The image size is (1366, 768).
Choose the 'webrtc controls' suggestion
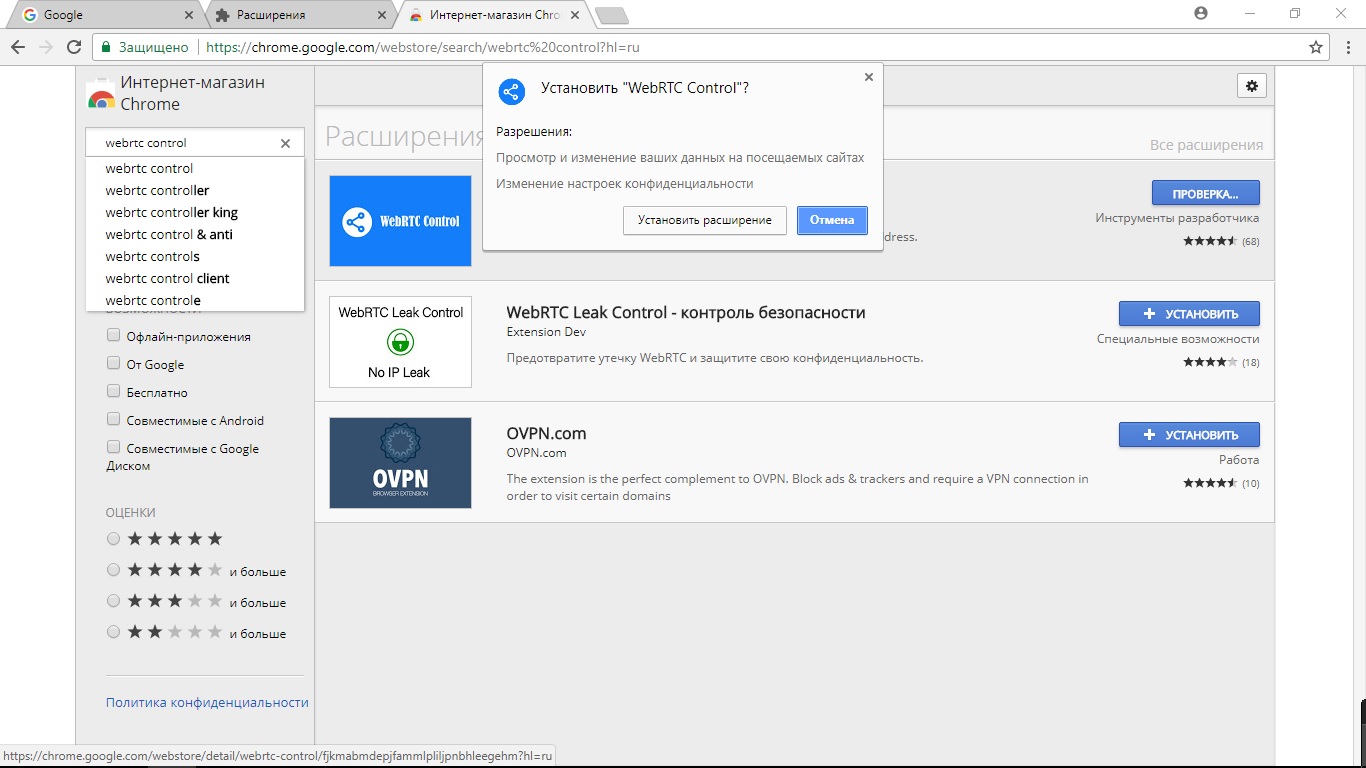tap(195, 256)
